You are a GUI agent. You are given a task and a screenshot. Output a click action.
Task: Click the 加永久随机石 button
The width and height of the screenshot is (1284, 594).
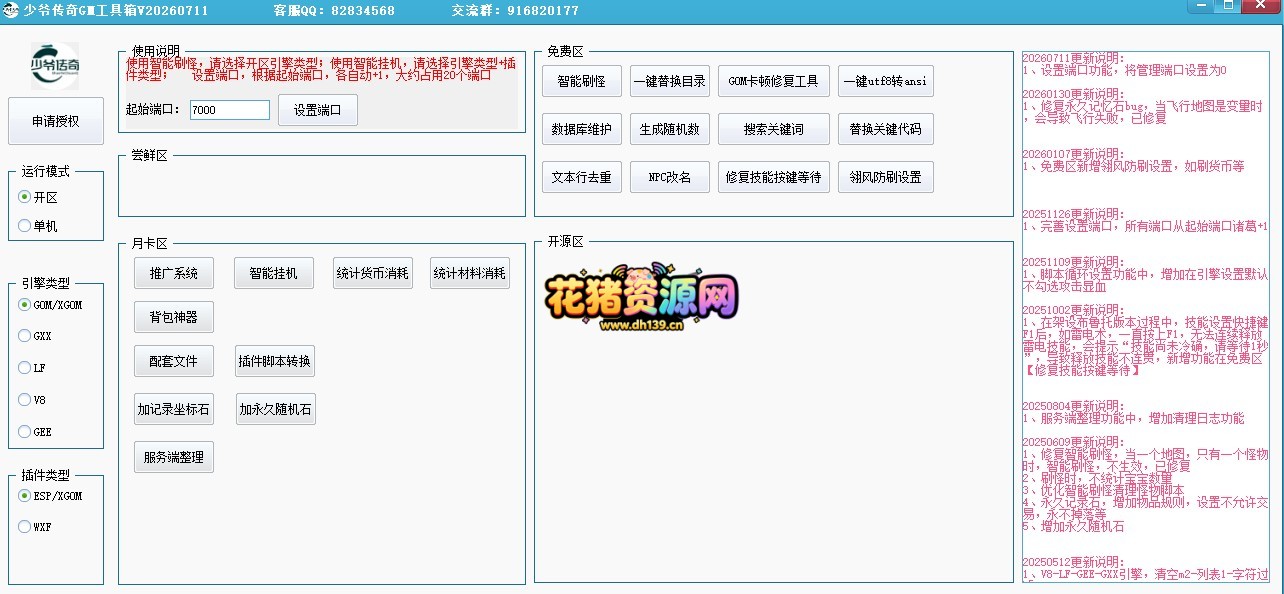pos(275,409)
